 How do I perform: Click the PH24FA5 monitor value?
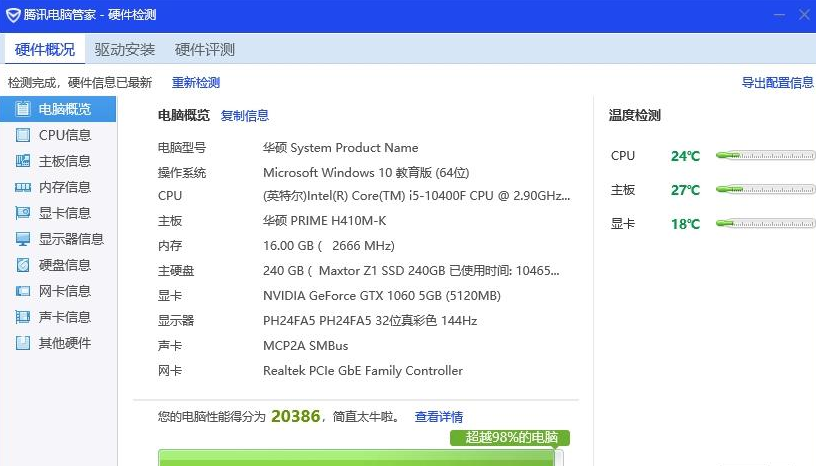click(370, 321)
